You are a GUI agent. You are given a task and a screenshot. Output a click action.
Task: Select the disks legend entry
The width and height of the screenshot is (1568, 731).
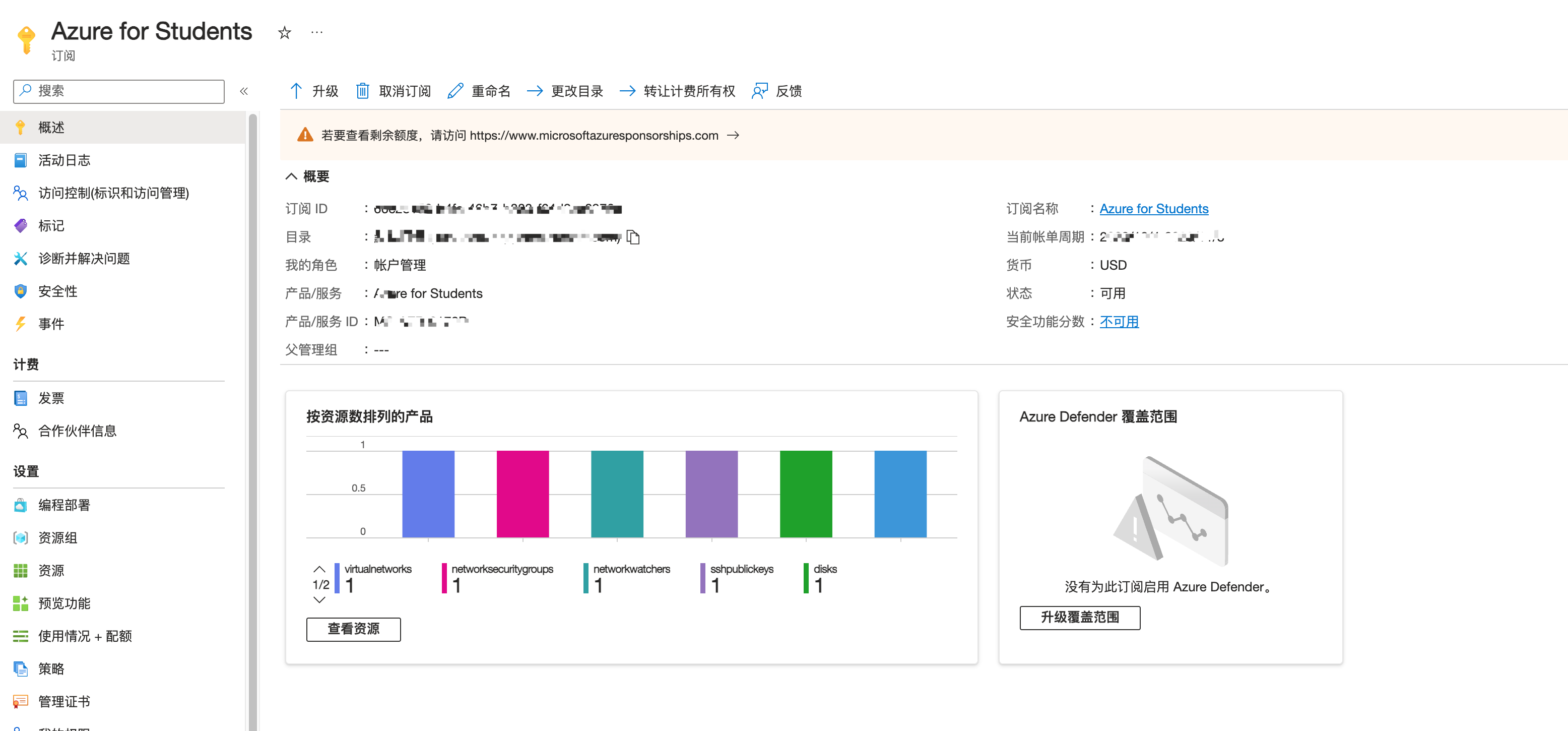[820, 578]
